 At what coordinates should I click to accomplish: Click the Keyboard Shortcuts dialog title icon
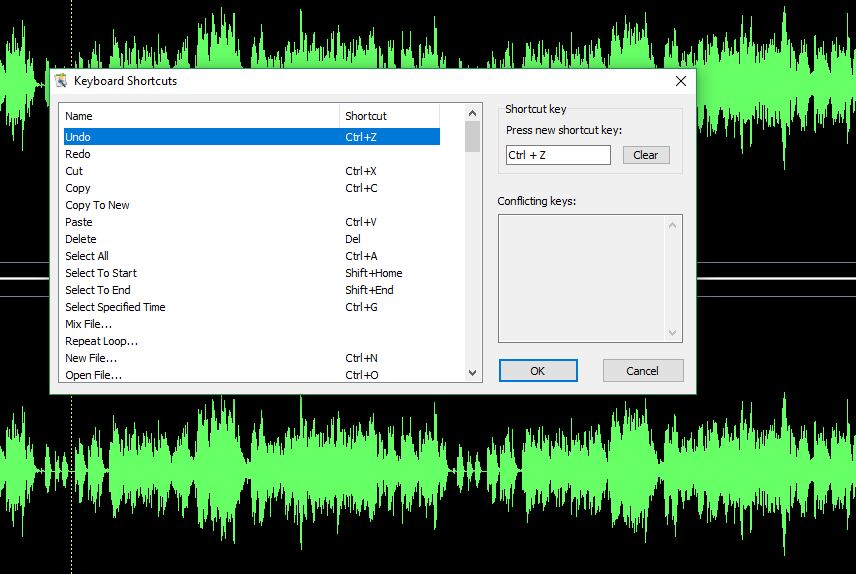61,81
